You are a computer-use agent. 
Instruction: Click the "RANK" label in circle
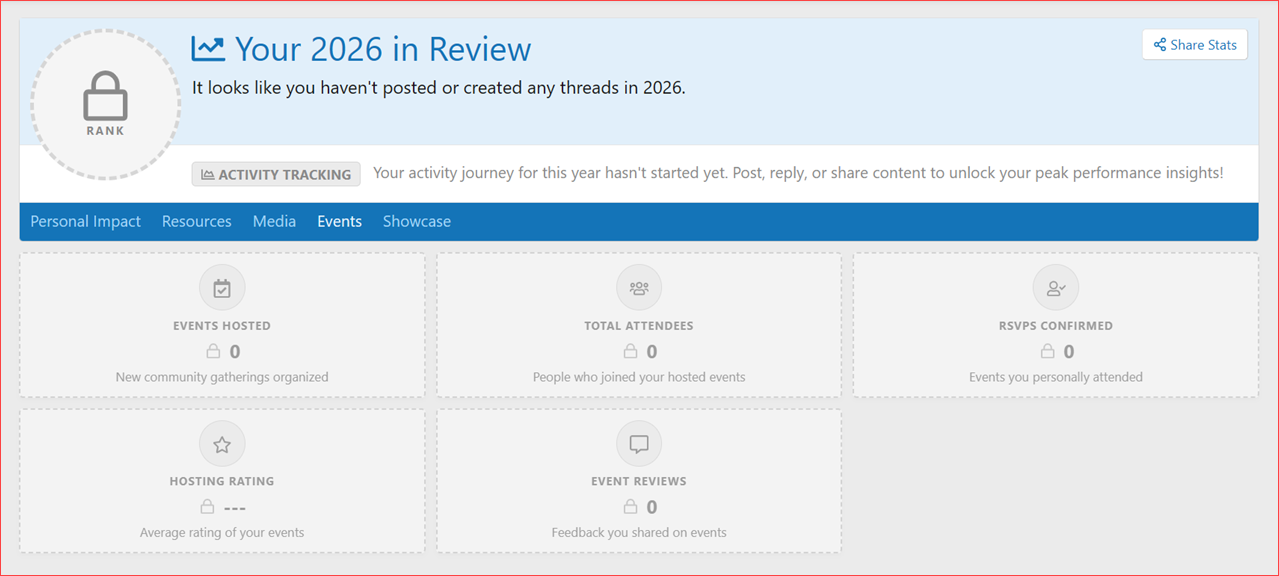tap(105, 131)
